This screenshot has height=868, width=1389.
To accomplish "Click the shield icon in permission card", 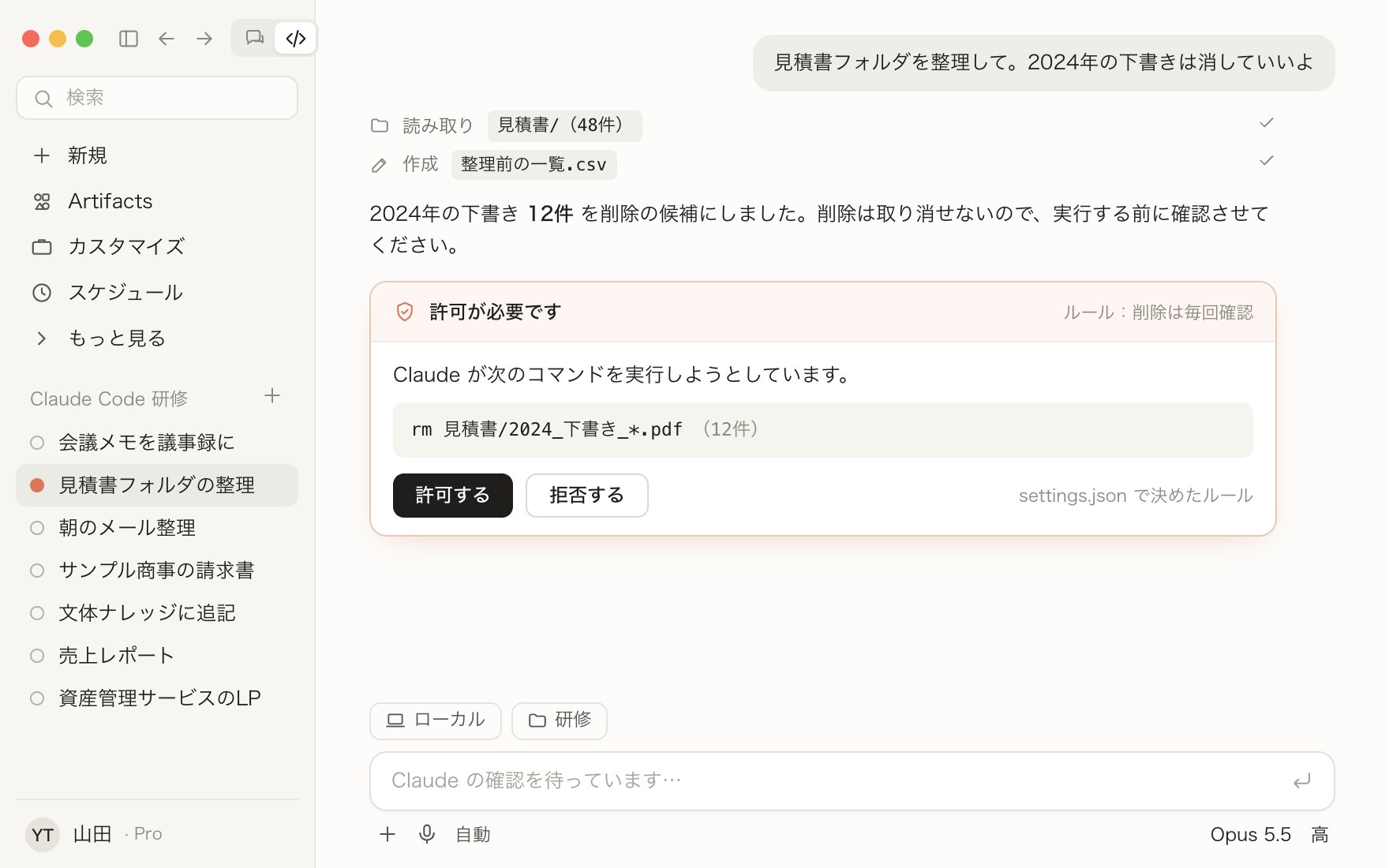I will [x=405, y=312].
